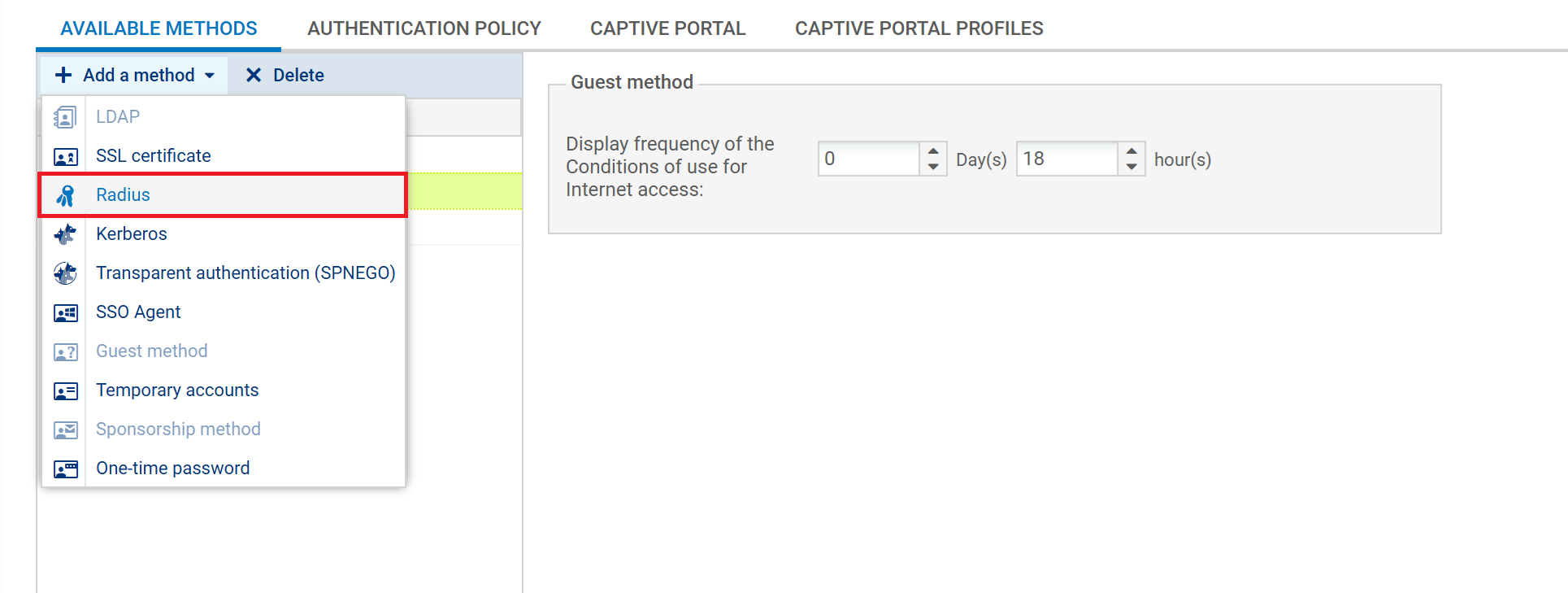This screenshot has height=593, width=1568.
Task: Open the Add a method dropdown
Action: pos(135,75)
